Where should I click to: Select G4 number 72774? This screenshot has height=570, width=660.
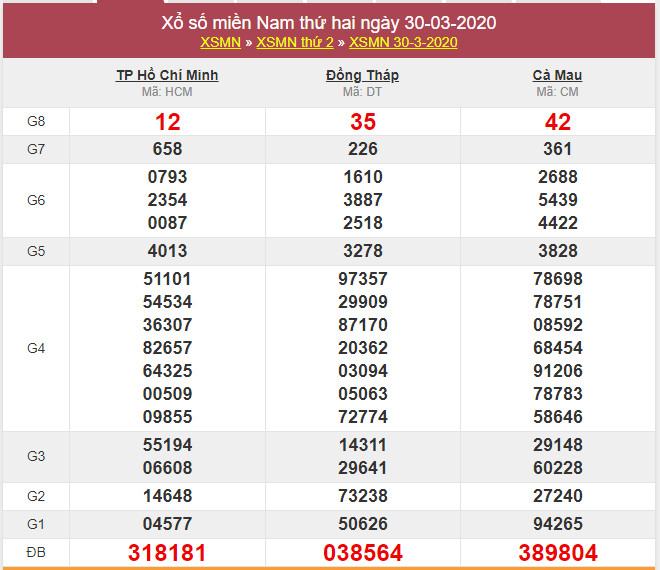(x=363, y=417)
